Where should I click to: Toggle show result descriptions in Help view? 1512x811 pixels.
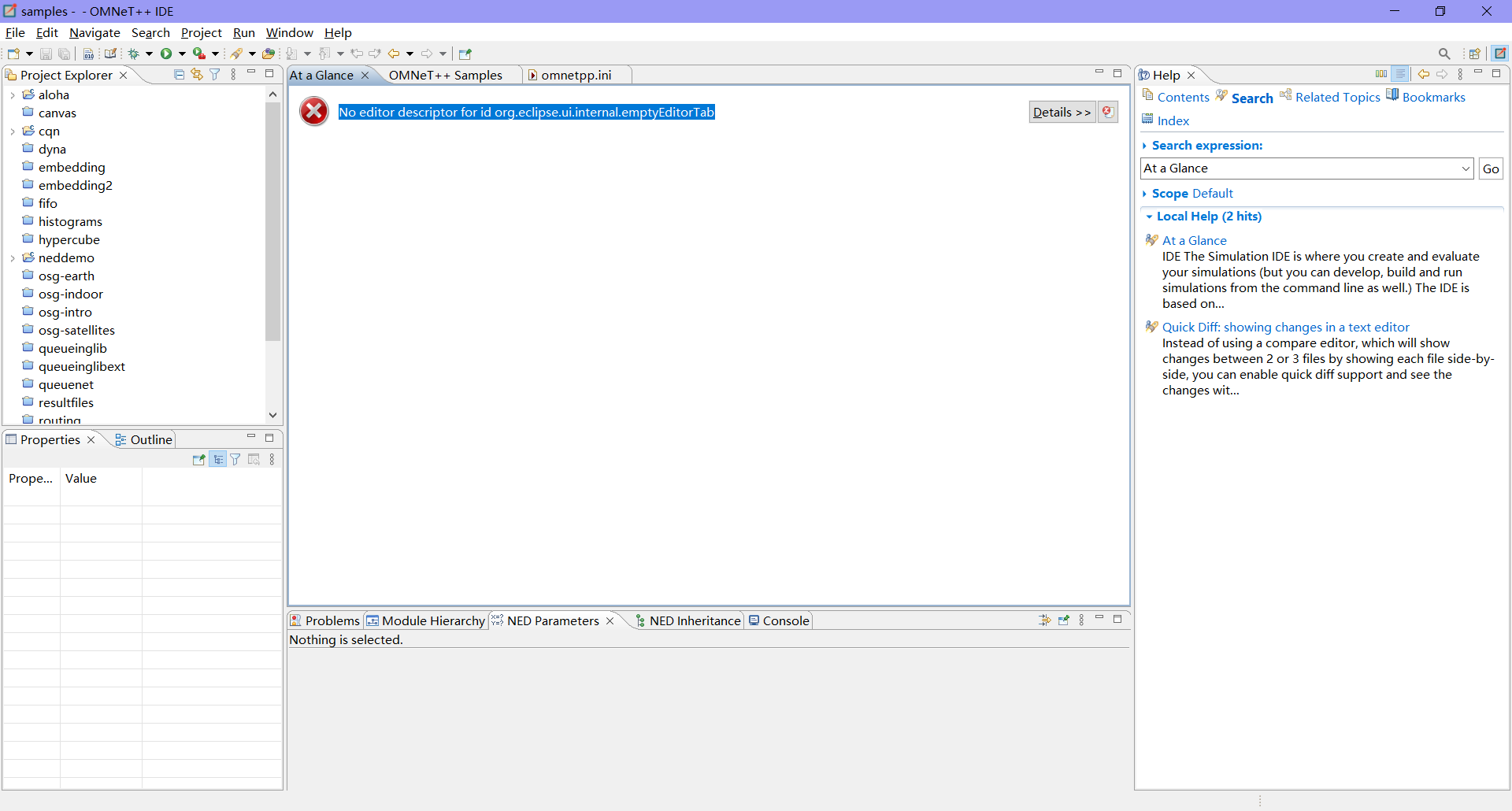1400,74
